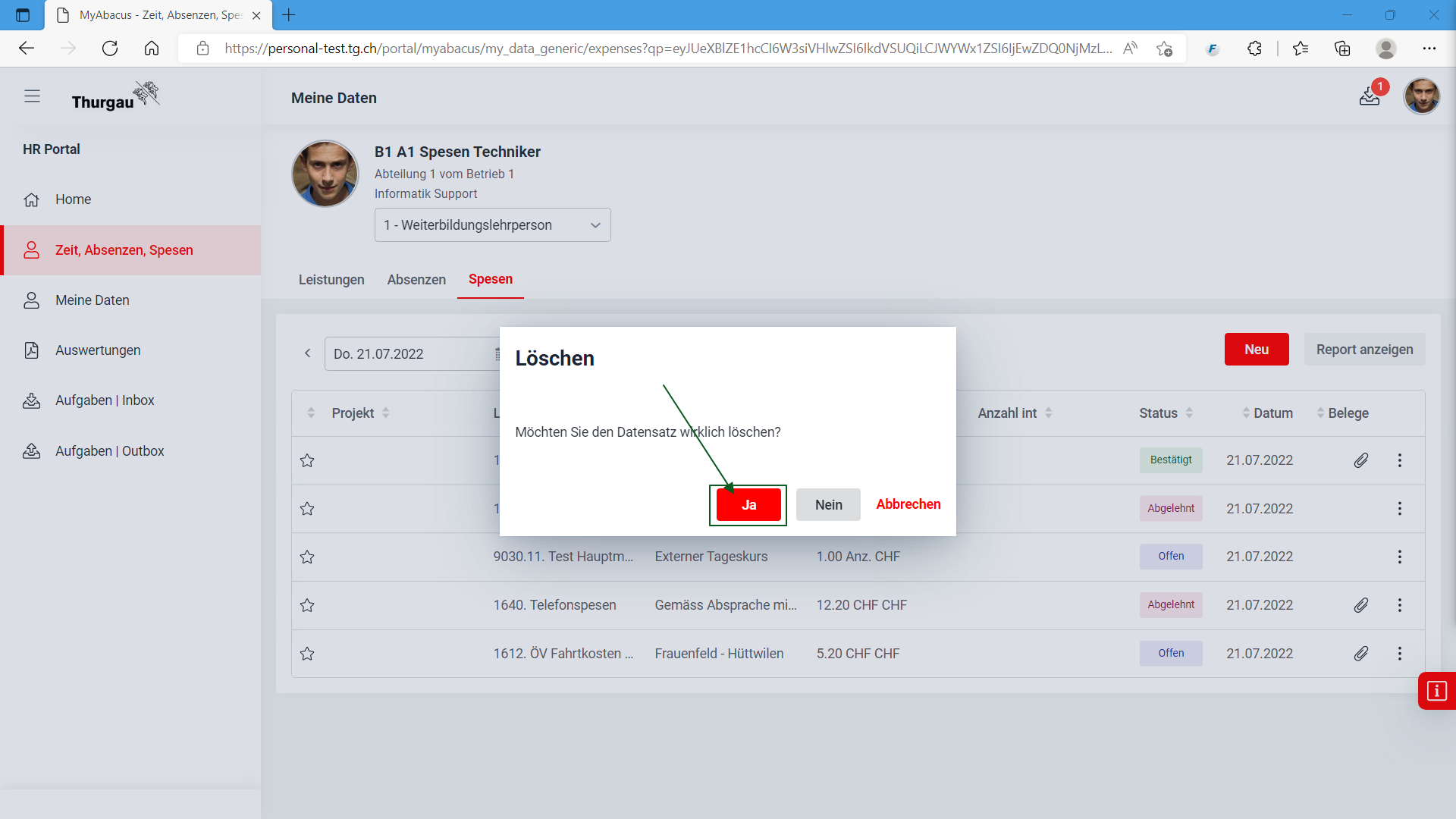1456x819 pixels.
Task: Confirm deletion with the Ja button
Action: pos(748,505)
